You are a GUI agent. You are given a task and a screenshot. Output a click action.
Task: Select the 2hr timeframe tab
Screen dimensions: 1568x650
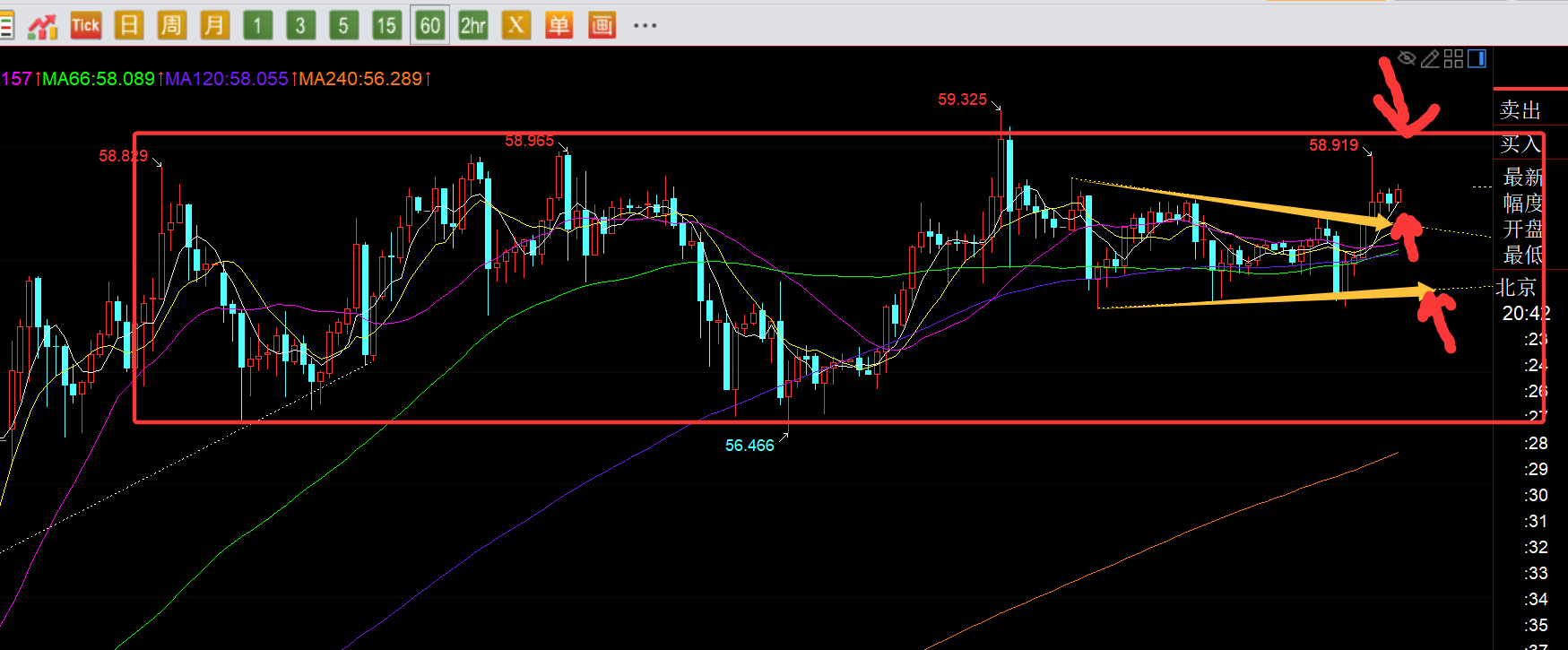click(472, 25)
